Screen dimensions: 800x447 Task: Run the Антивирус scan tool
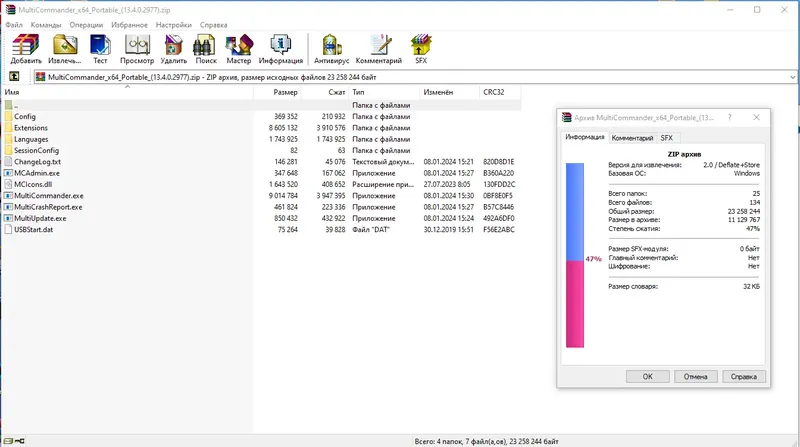[x=331, y=45]
